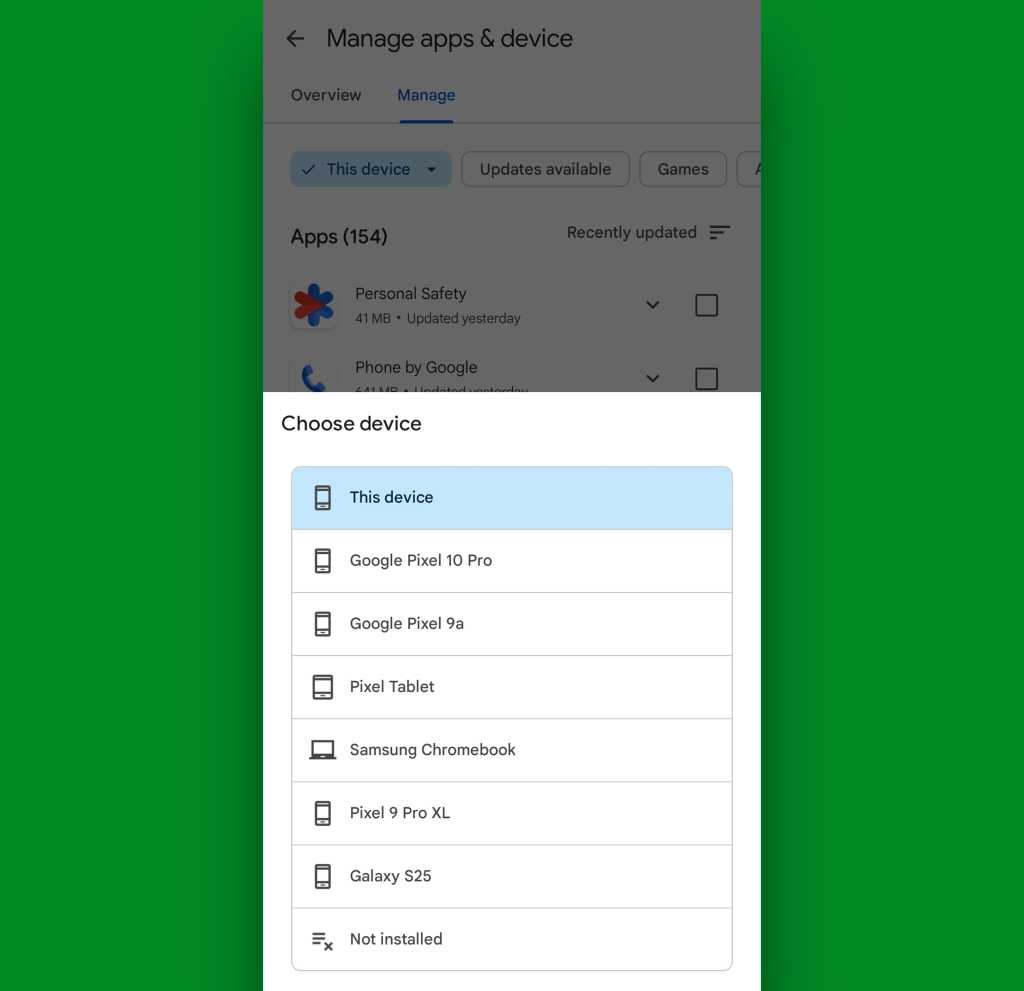Open the Phone by Google app name
The width and height of the screenshot is (1024, 991).
tap(416, 368)
